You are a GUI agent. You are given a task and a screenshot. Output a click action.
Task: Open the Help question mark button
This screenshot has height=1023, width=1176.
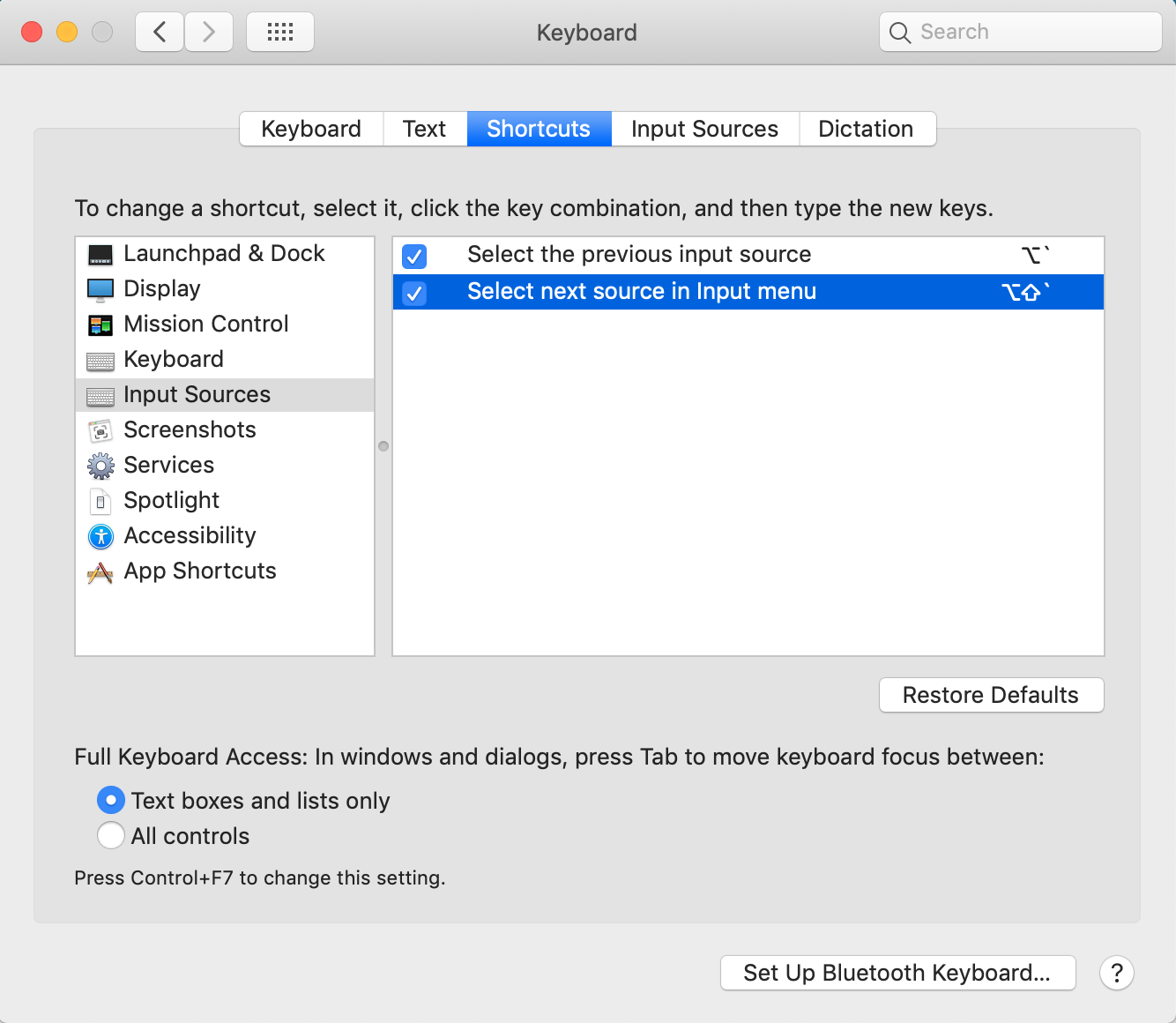(1117, 973)
